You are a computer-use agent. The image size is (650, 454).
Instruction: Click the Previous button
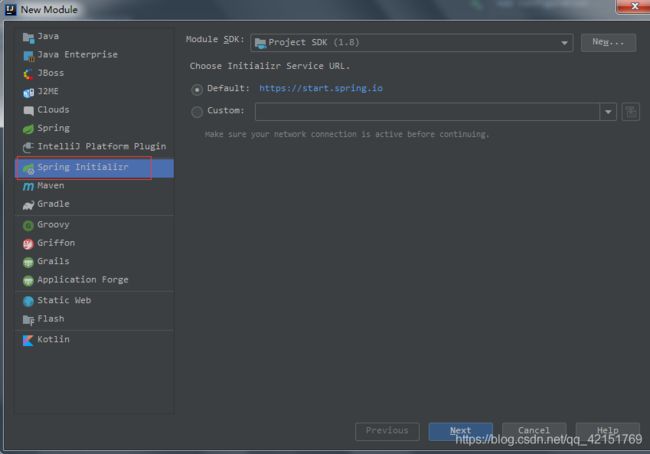pos(387,431)
